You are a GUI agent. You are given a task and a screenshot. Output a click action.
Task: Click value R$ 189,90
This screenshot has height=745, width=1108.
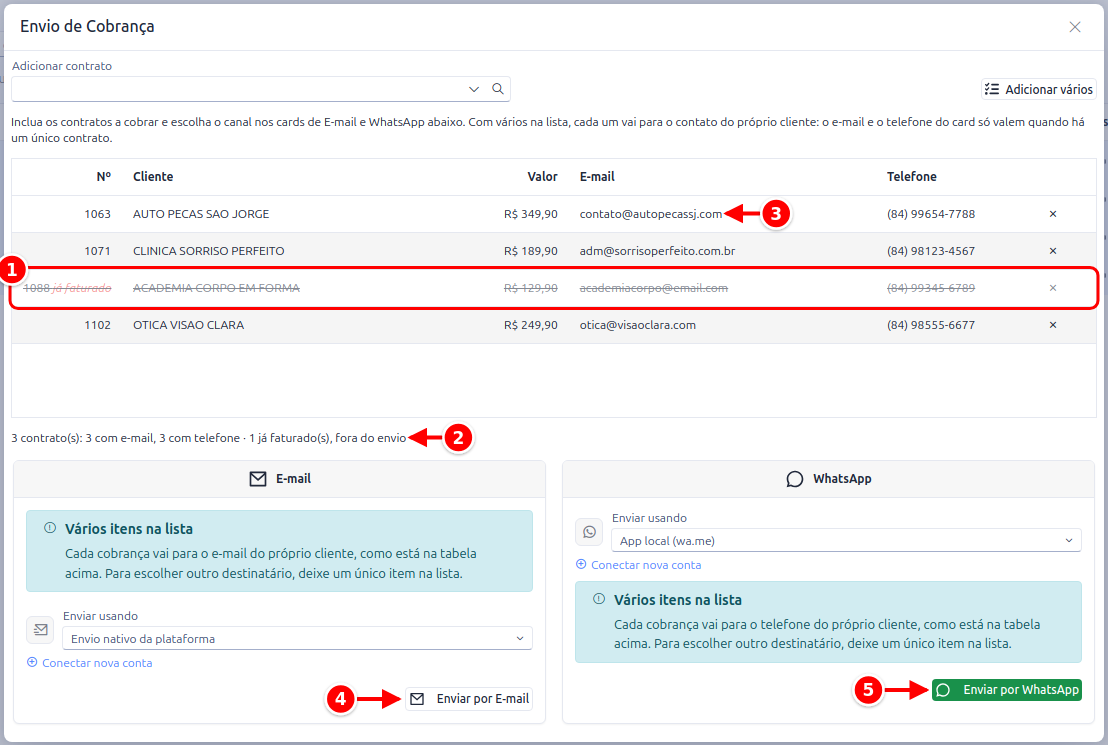(531, 251)
